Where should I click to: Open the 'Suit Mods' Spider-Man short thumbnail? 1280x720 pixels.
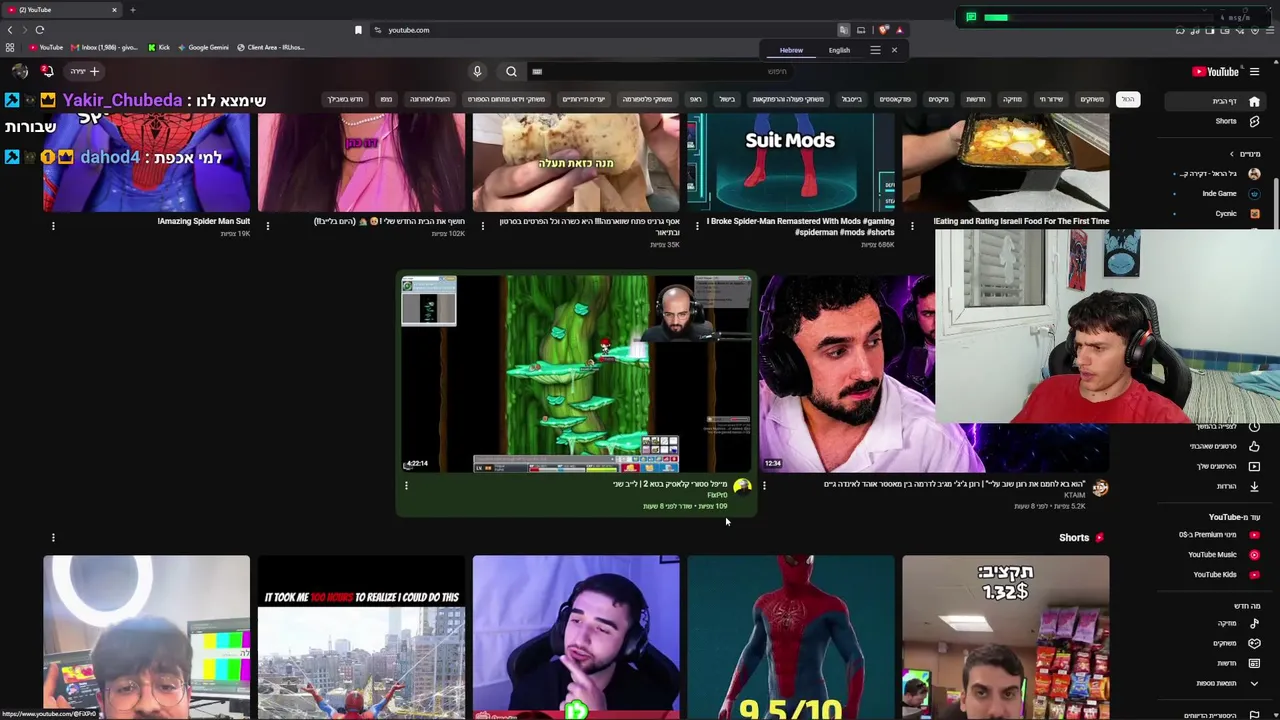pyautogui.click(x=790, y=163)
